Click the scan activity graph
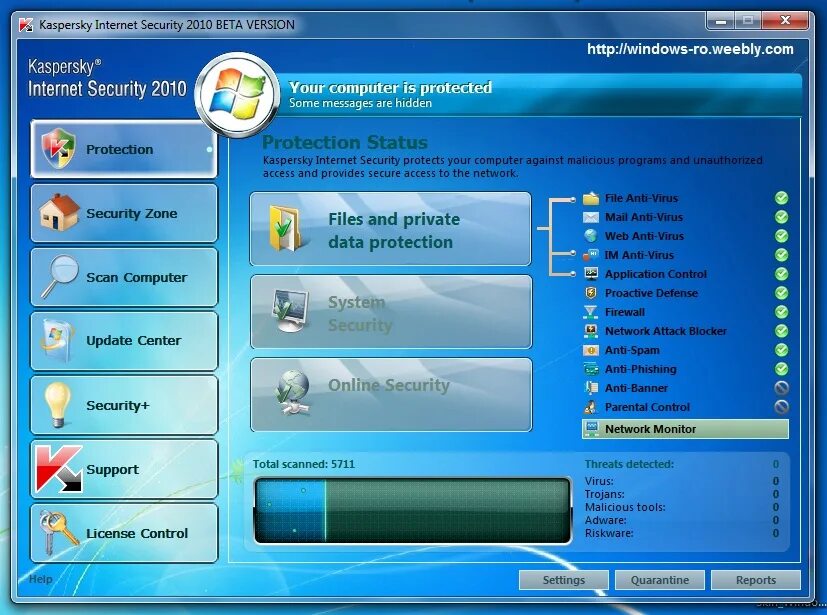 [x=412, y=510]
